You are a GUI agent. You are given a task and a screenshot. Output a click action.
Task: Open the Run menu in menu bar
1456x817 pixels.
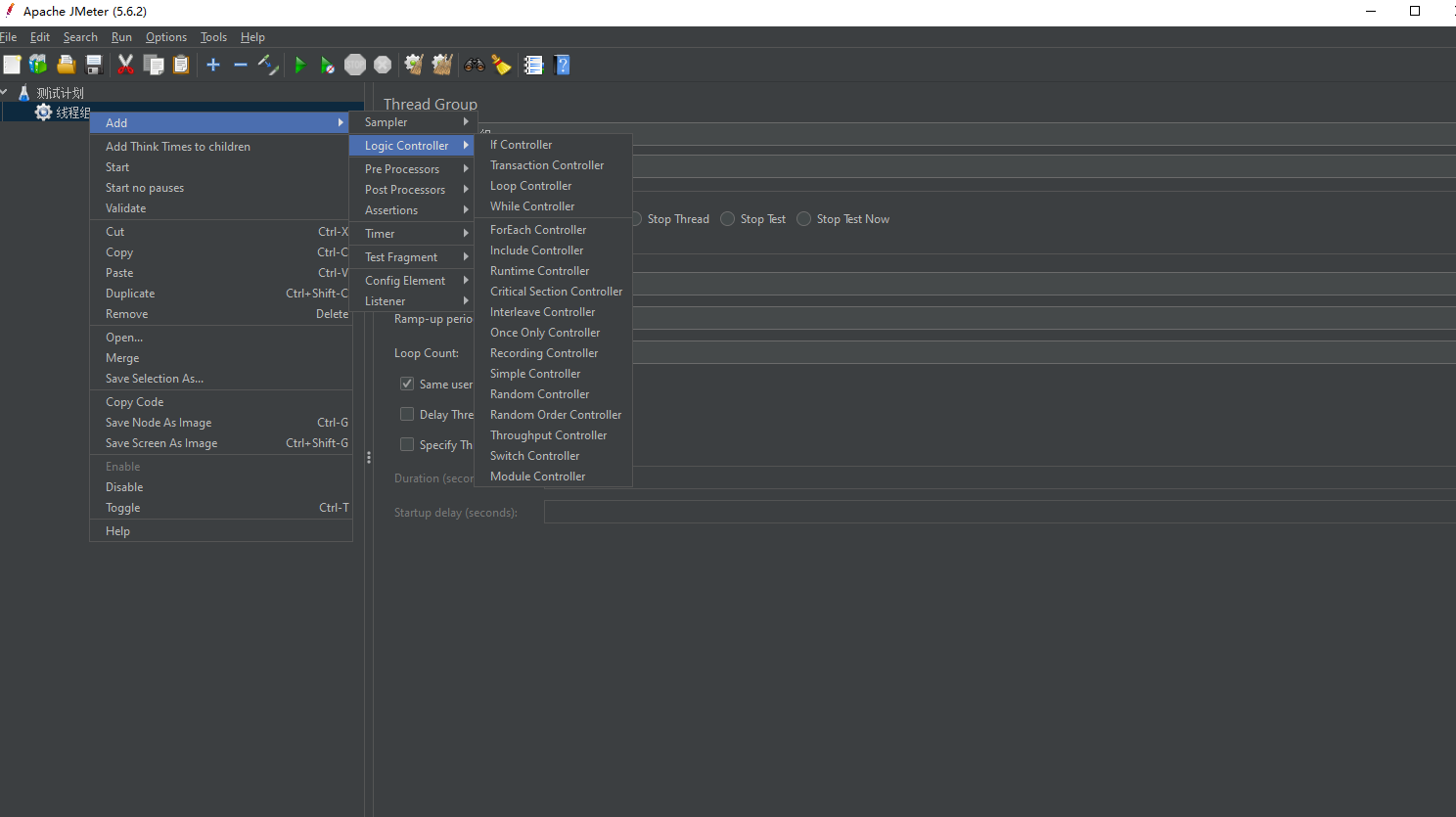121,37
